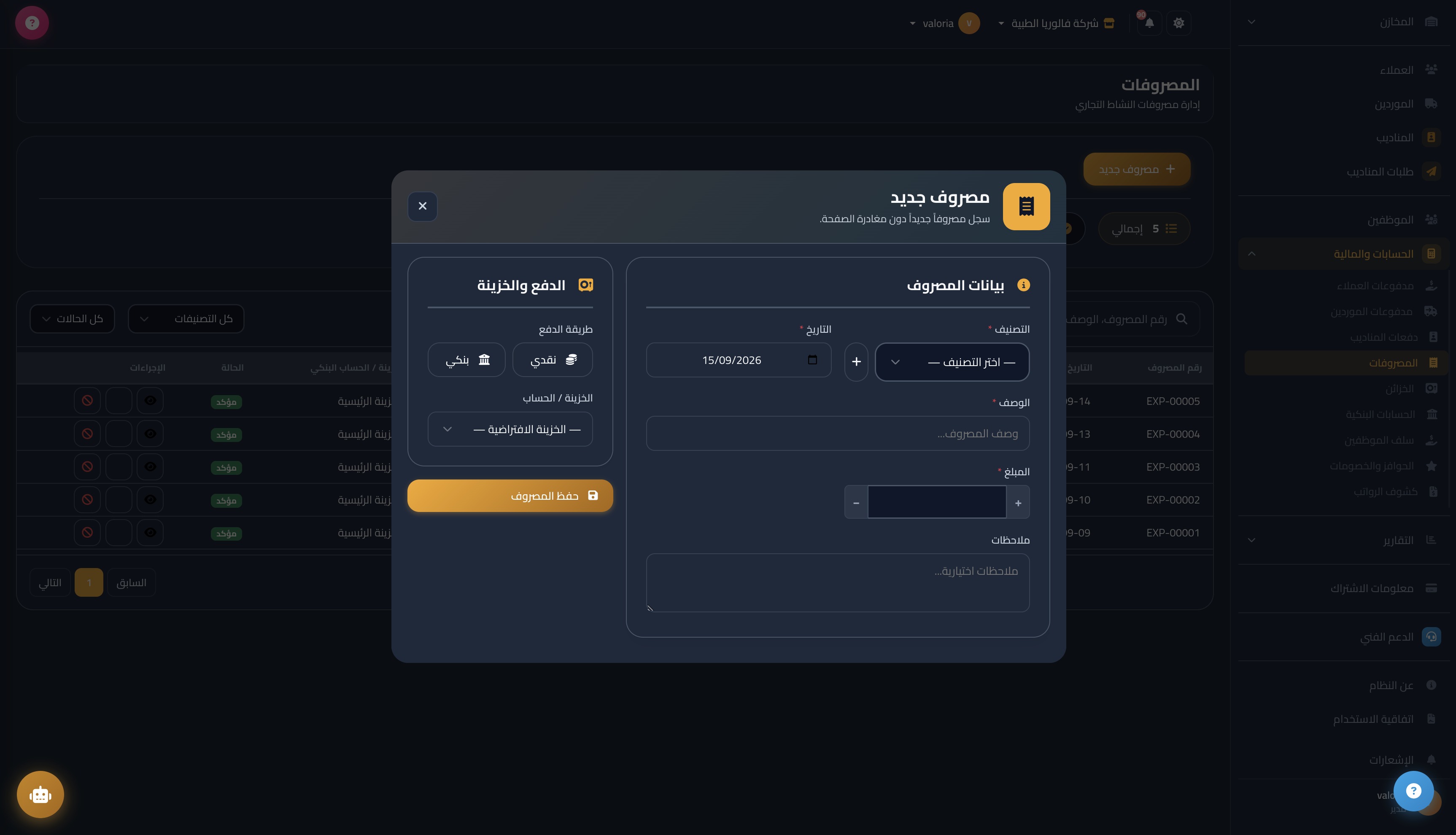Open معلومات الاشتراك subscription item

tap(1344, 588)
